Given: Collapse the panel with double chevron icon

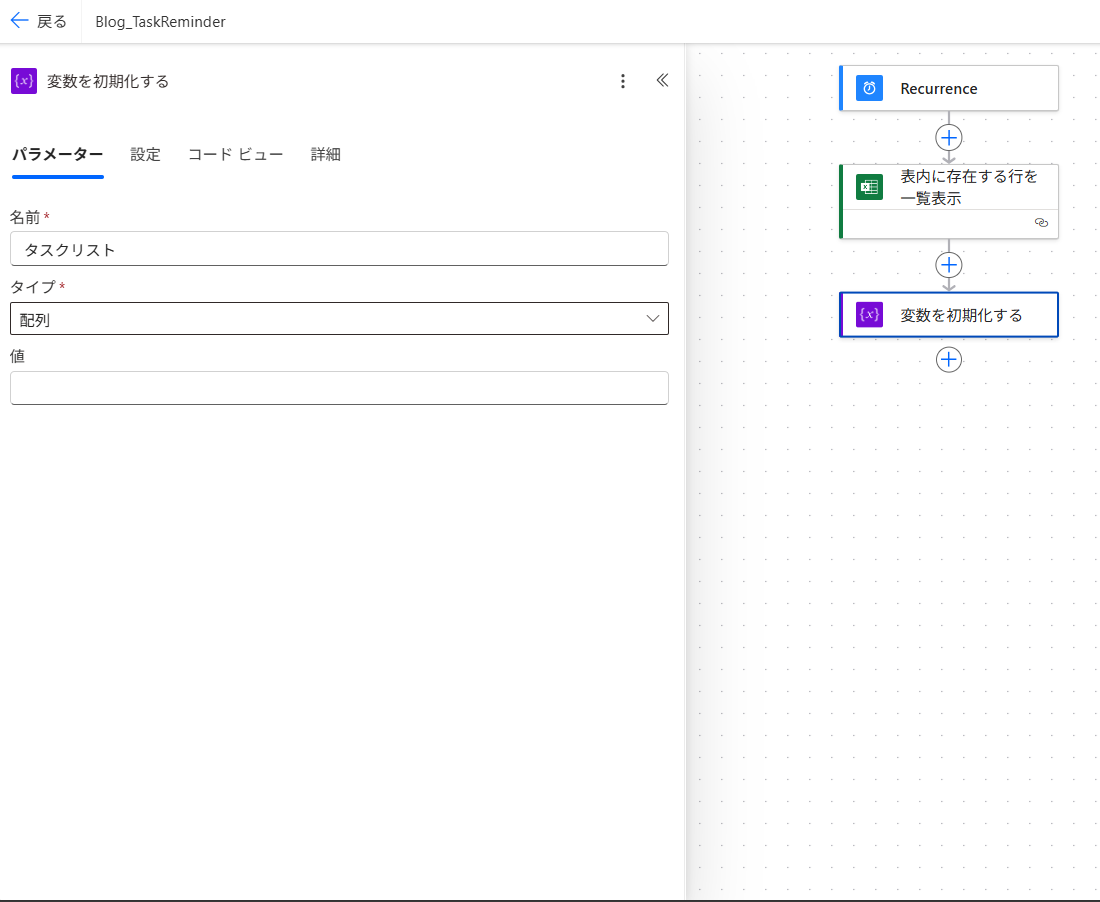Looking at the screenshot, I should coord(662,81).
